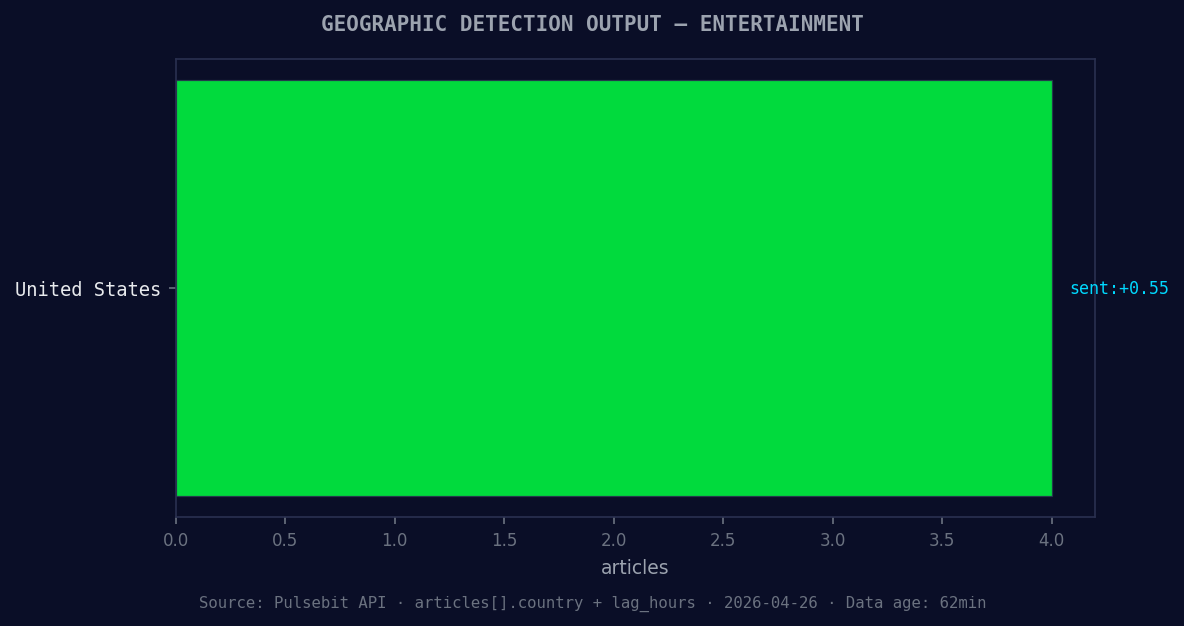Viewport: 1184px width, 626px height.
Task: Select the Source footer text
Action: [x=591, y=602]
